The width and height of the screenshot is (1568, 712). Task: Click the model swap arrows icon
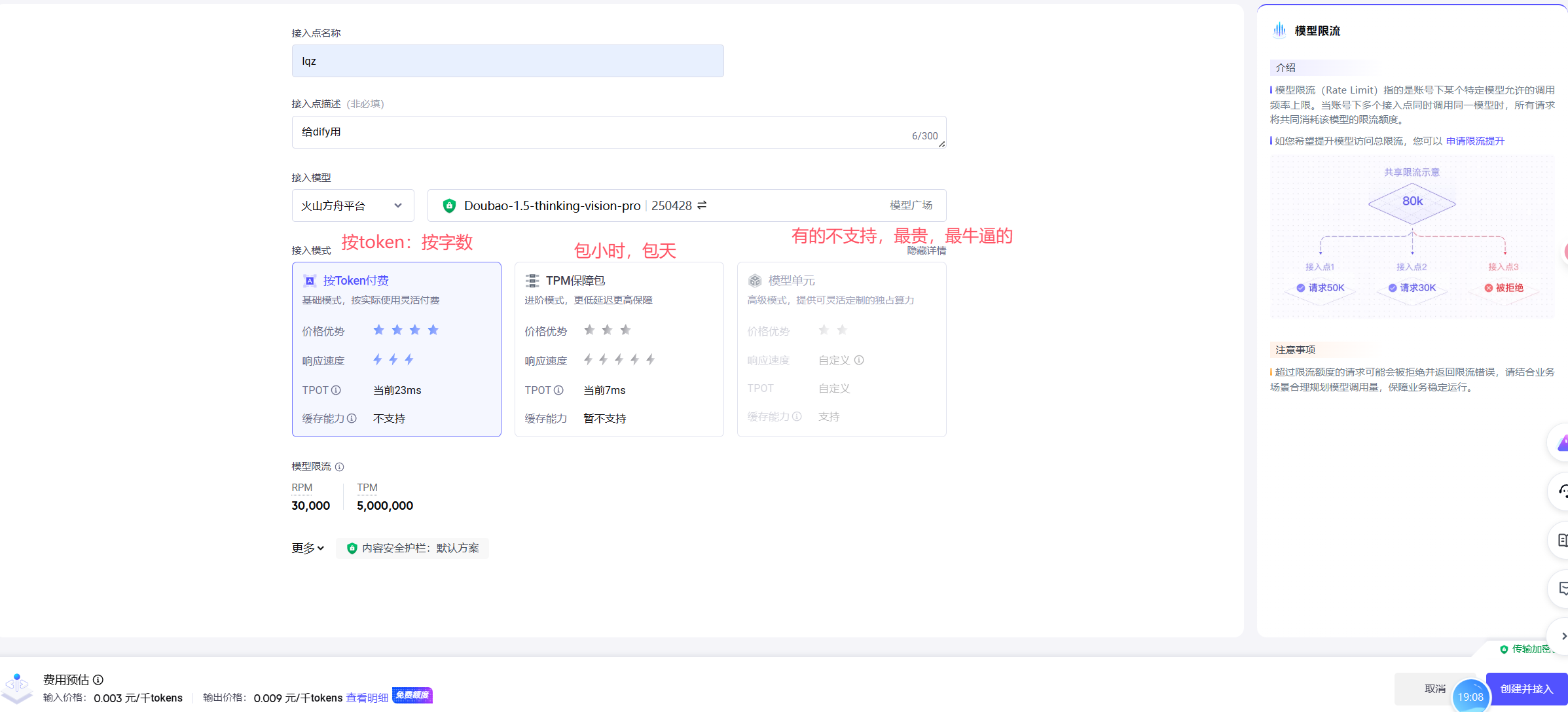702,205
